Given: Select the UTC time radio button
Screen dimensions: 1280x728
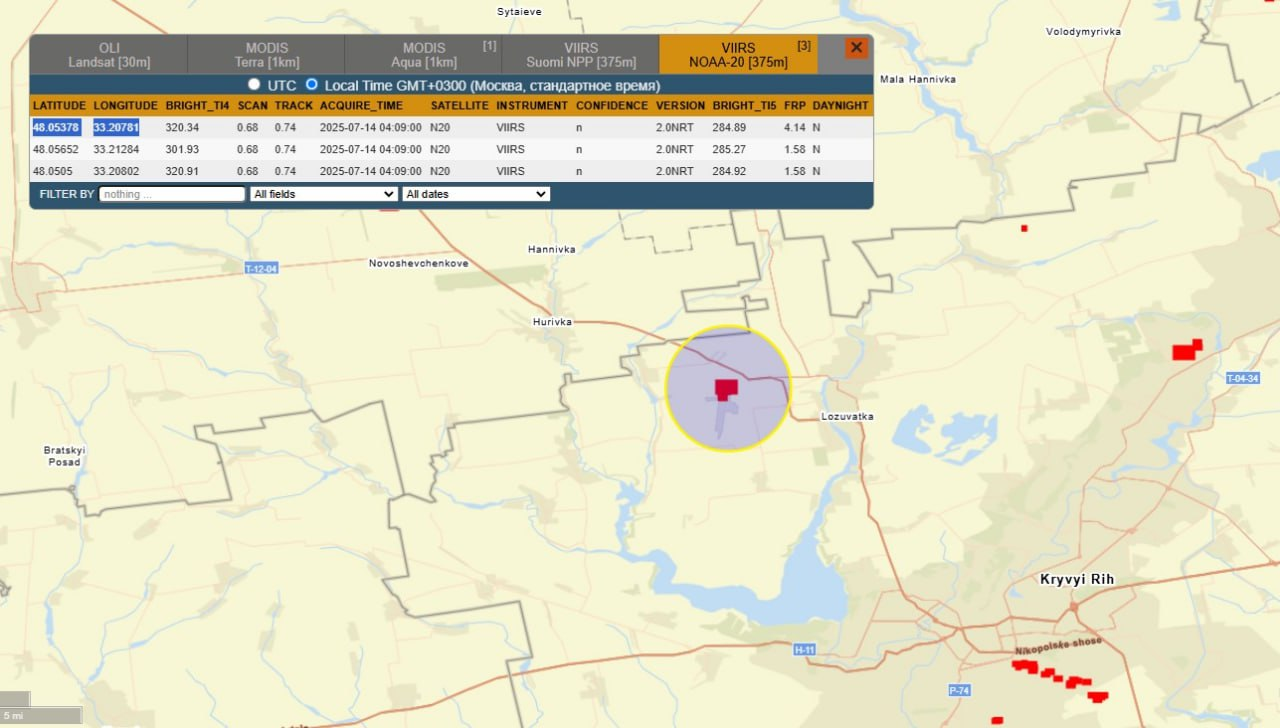Looking at the screenshot, I should tap(254, 85).
